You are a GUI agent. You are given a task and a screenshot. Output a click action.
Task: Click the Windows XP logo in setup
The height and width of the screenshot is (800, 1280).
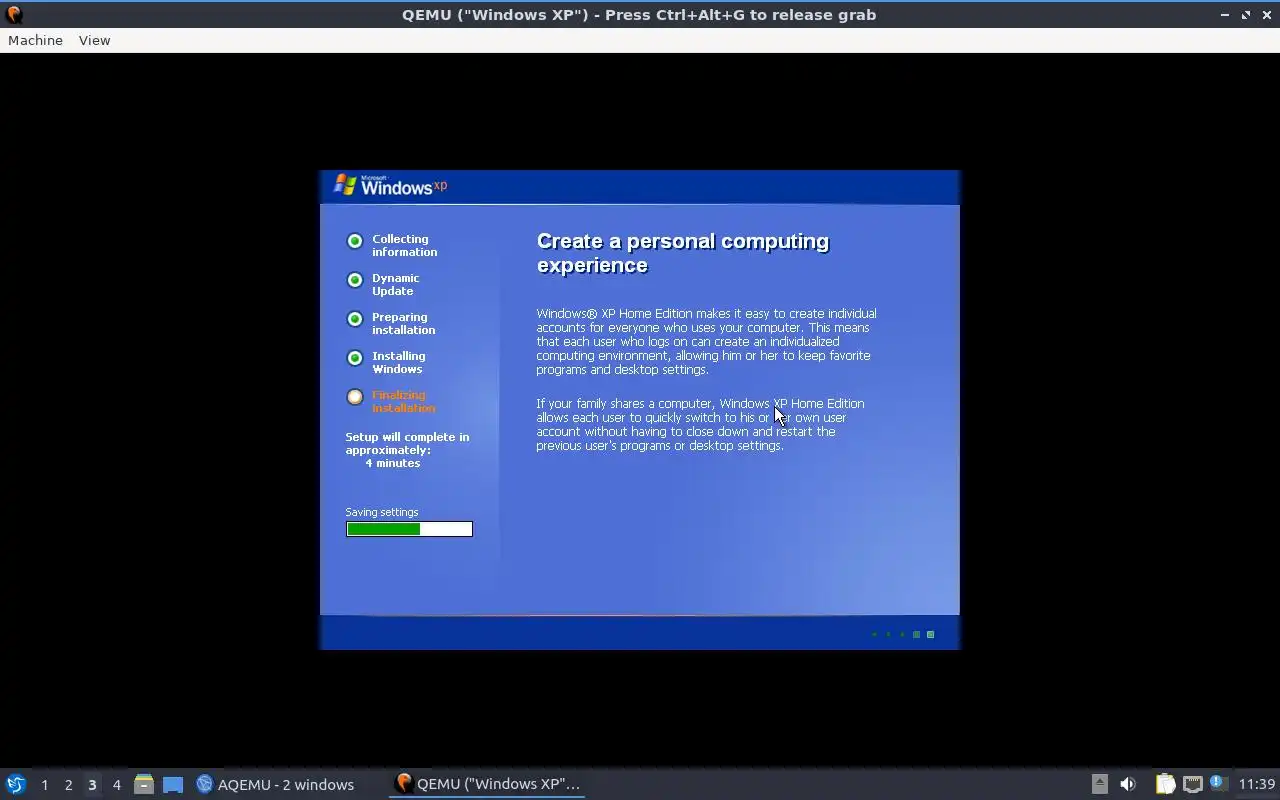(x=390, y=185)
